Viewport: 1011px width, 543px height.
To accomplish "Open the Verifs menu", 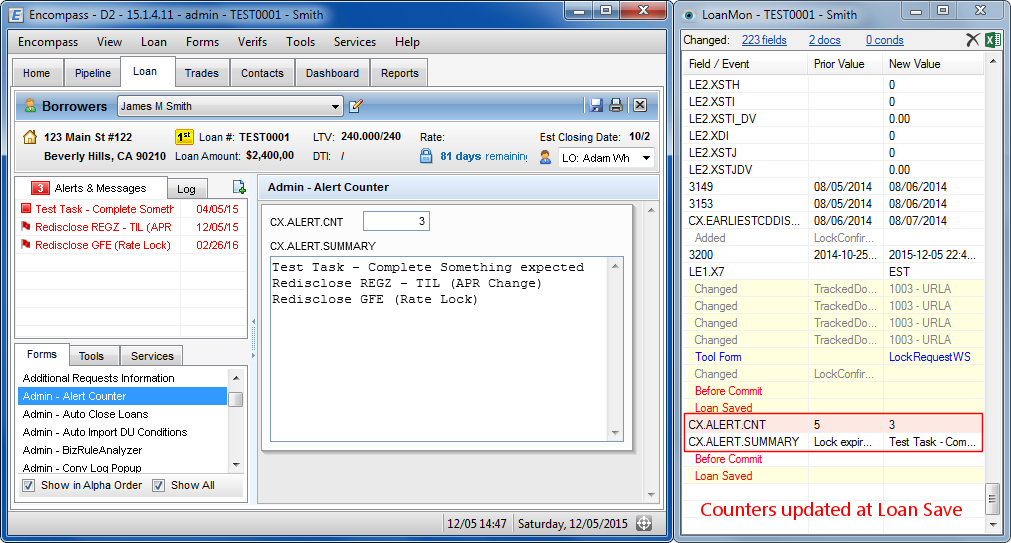I will pos(252,42).
